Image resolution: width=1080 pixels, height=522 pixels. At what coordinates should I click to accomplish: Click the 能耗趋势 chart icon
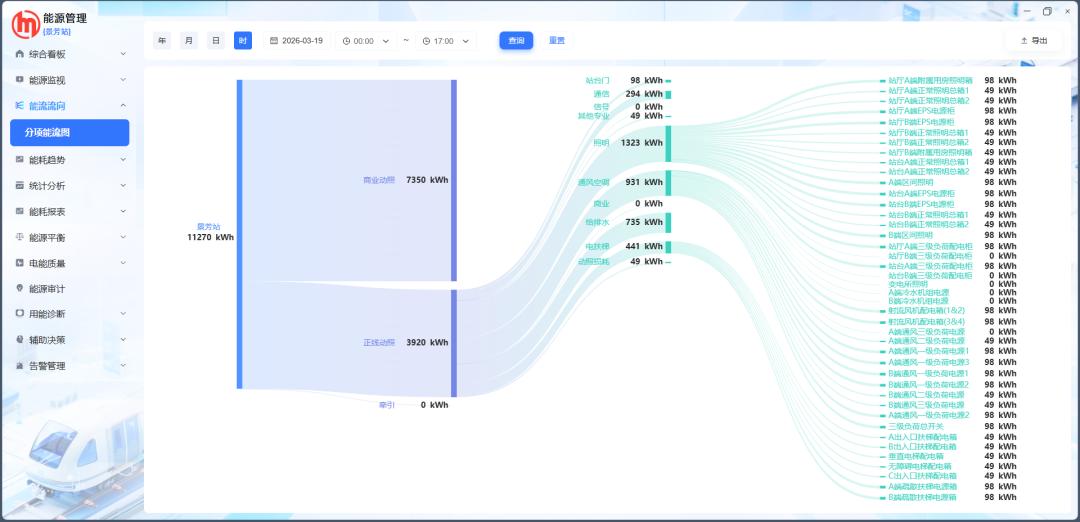pos(20,159)
